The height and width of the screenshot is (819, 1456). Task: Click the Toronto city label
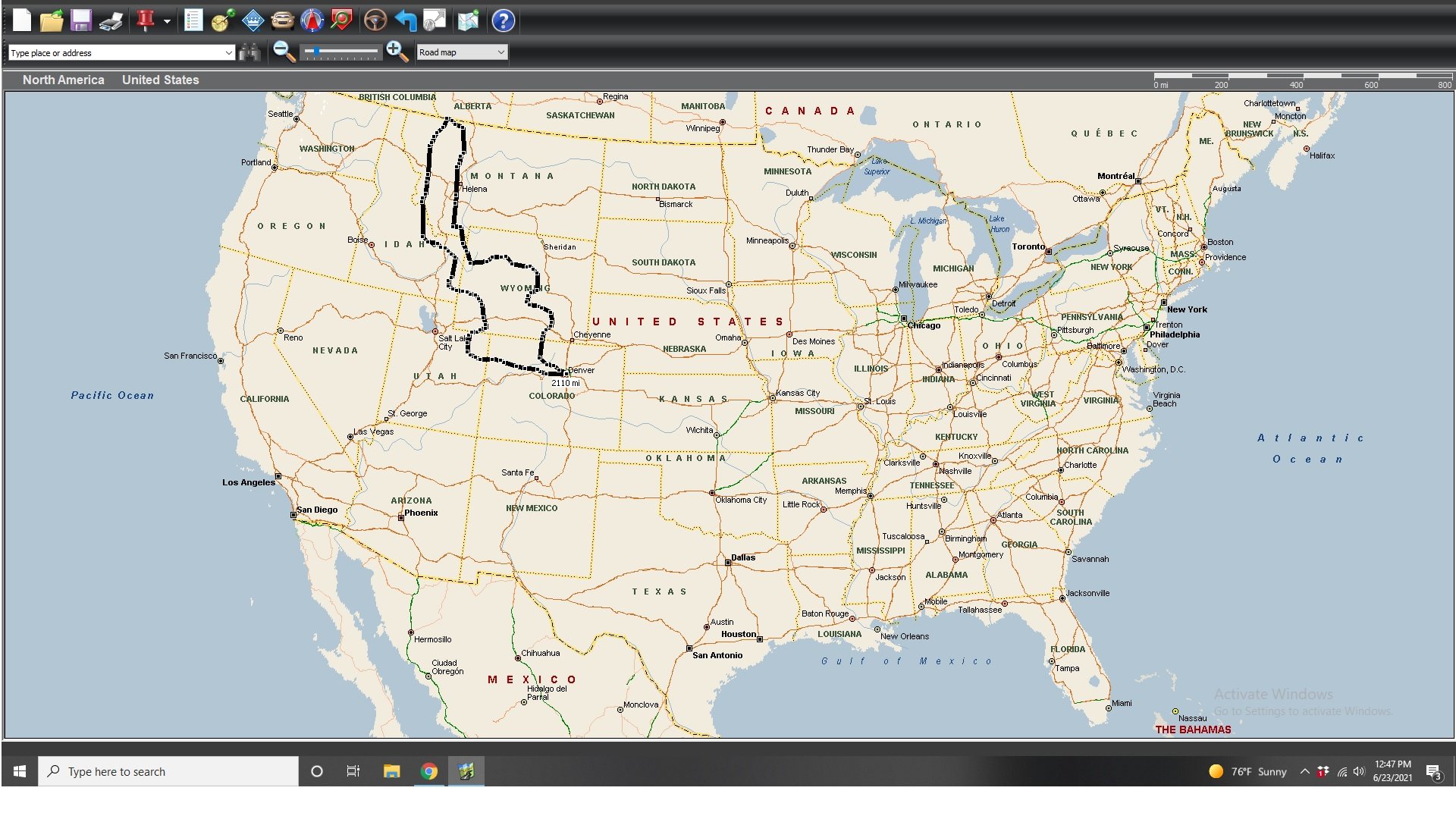(x=1028, y=246)
